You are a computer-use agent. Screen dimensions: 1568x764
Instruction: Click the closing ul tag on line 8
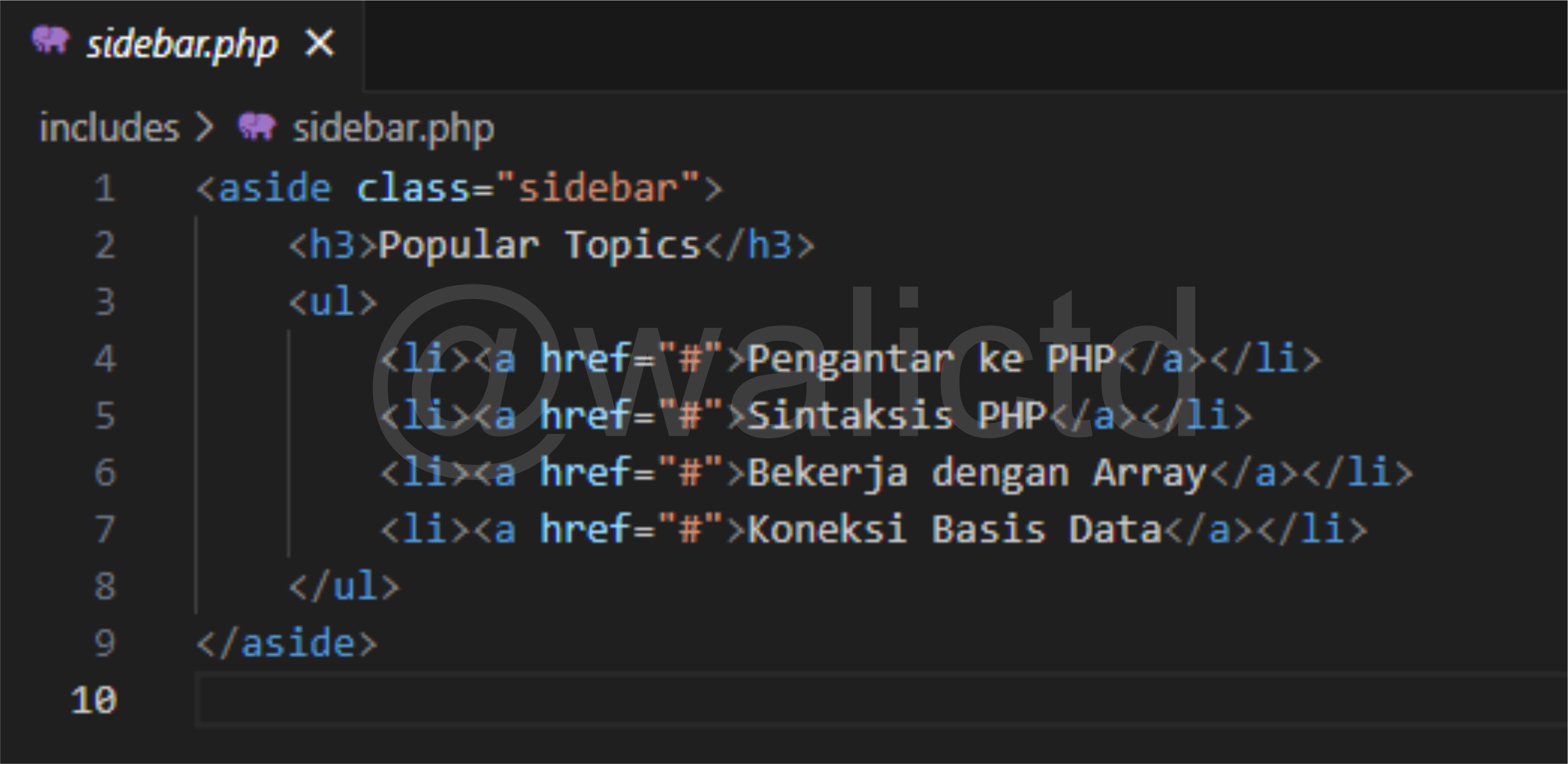click(345, 586)
